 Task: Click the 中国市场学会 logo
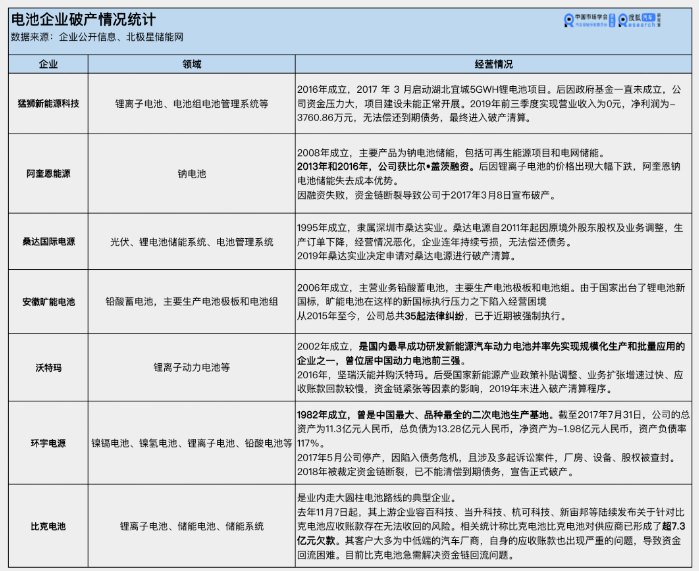coord(589,20)
